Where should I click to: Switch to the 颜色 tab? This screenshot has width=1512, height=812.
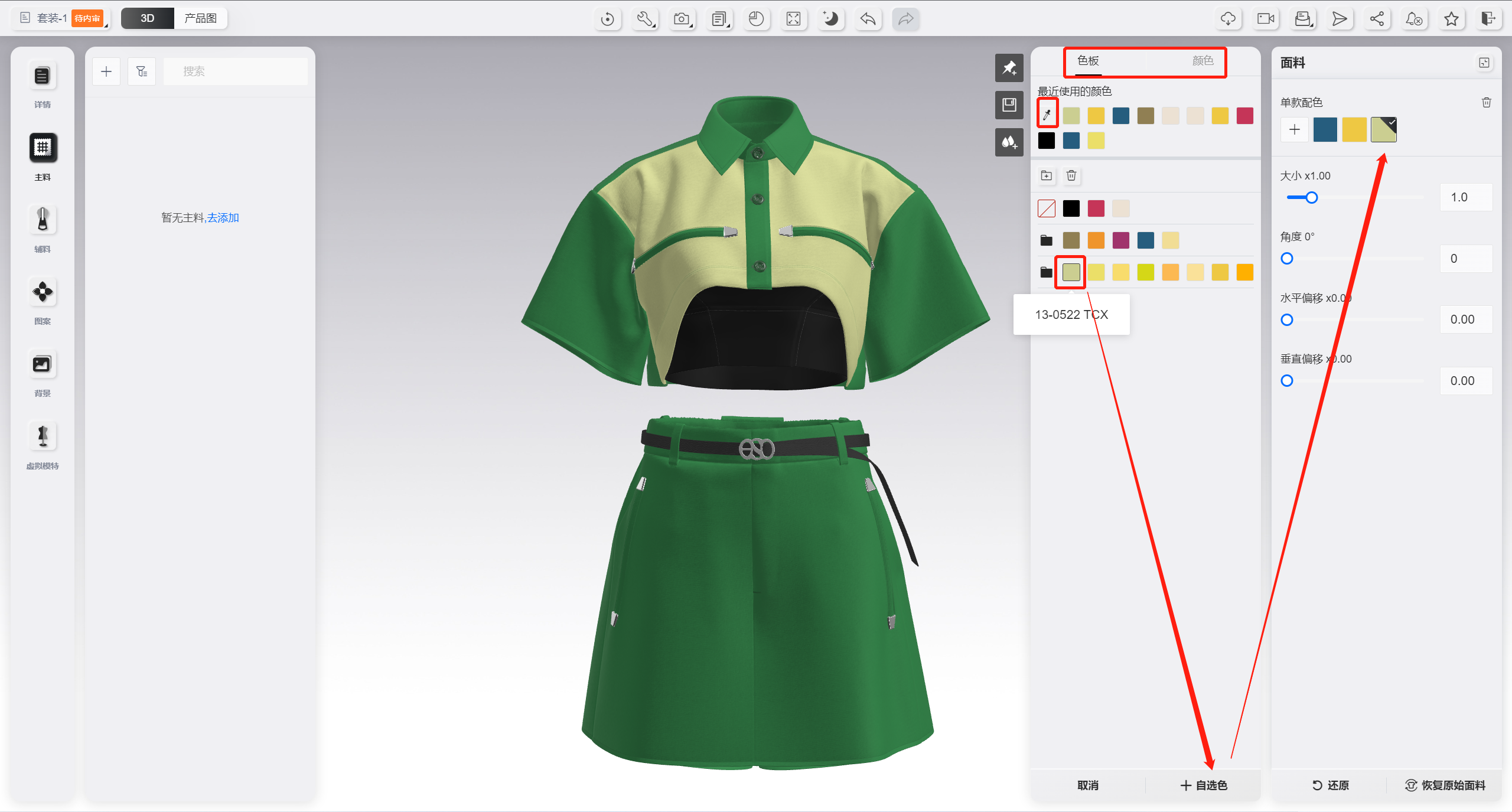1202,61
